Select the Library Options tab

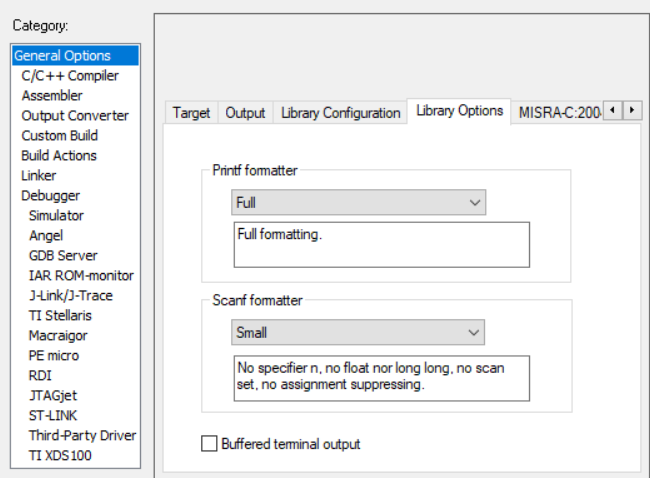coord(459,111)
